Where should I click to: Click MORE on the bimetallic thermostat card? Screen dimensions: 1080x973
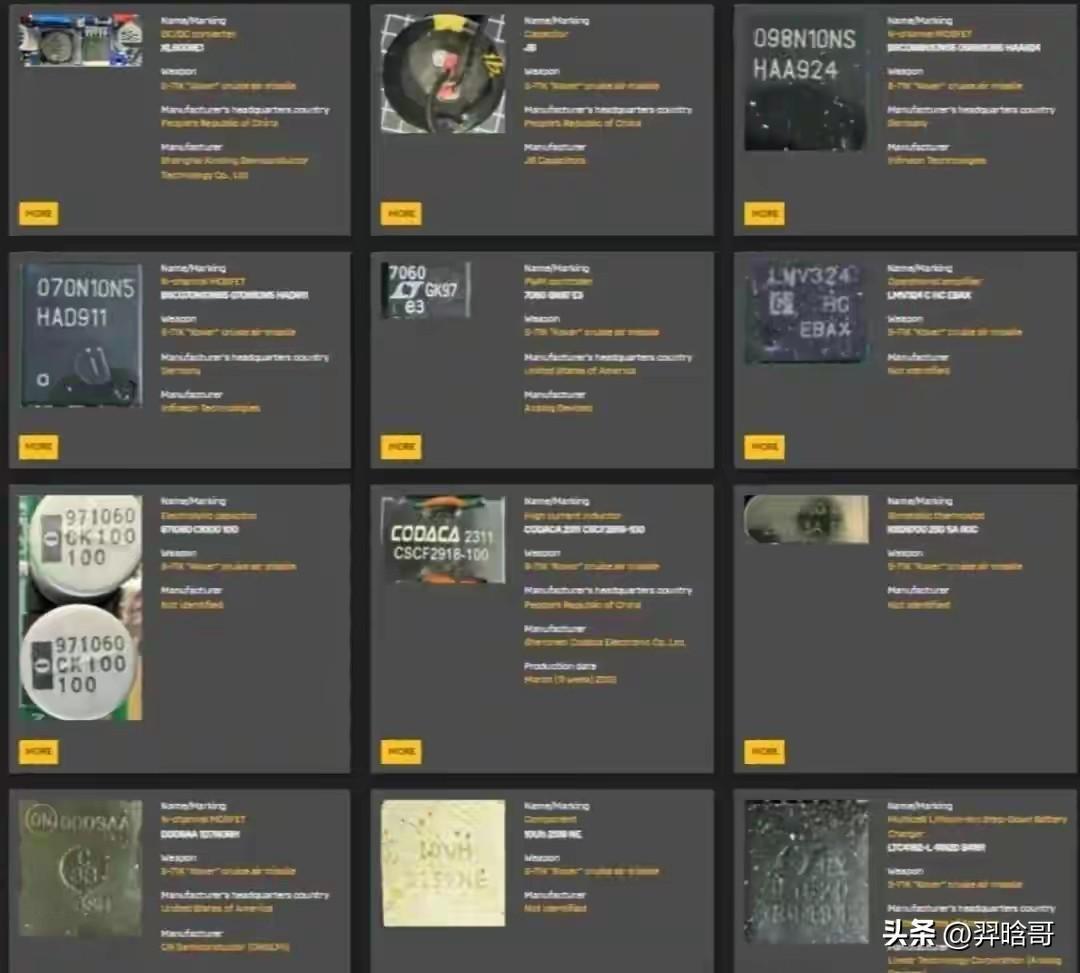(x=764, y=751)
